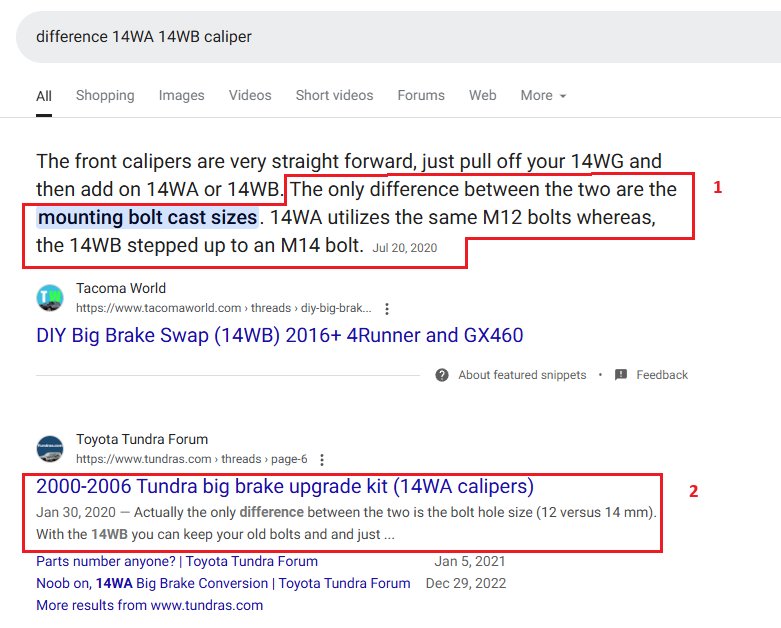Open the tacomaworld.com URL breadcrumb
Image resolution: width=781 pixels, height=628 pixels.
point(224,308)
